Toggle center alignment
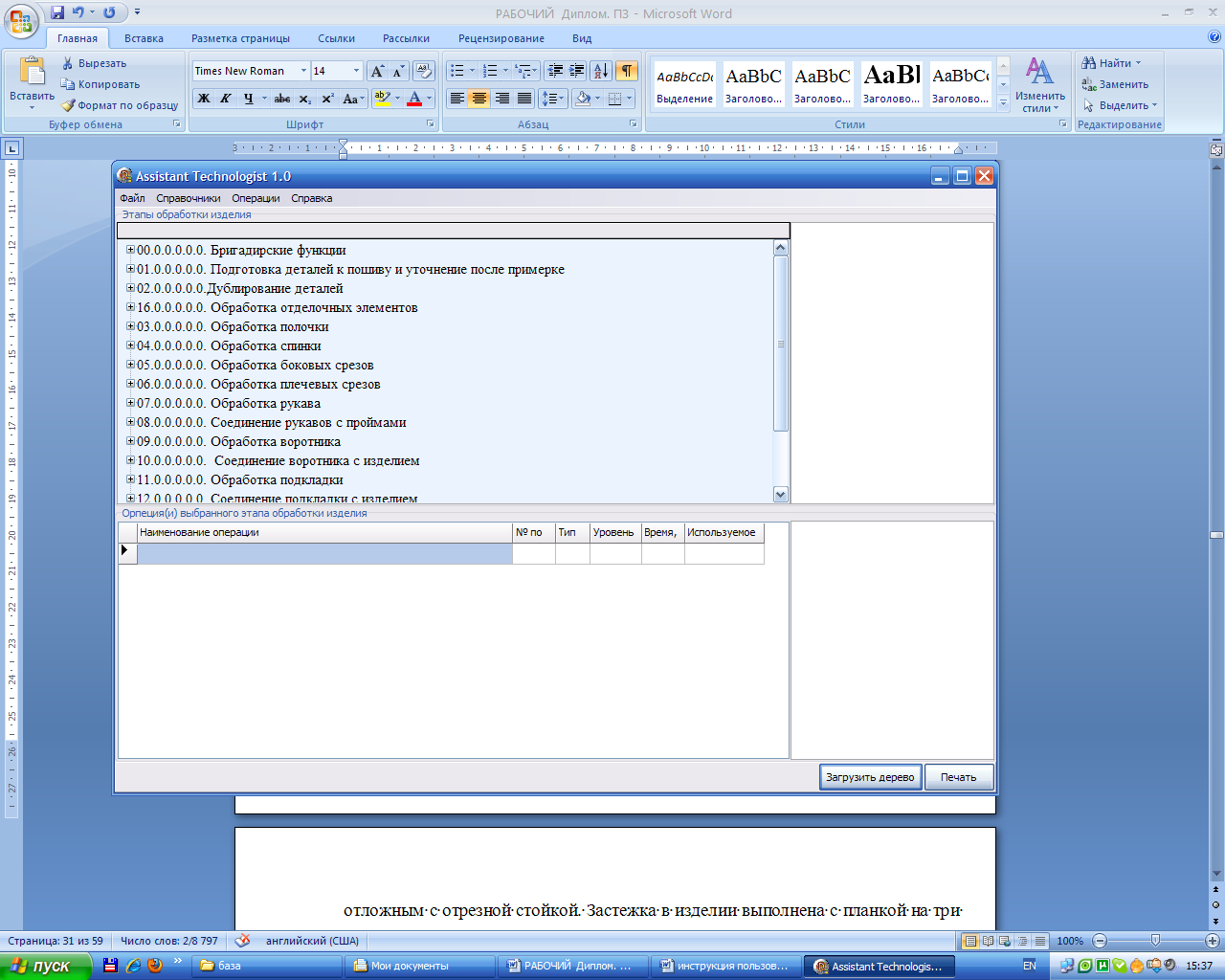The height and width of the screenshot is (980, 1225). pos(479,99)
